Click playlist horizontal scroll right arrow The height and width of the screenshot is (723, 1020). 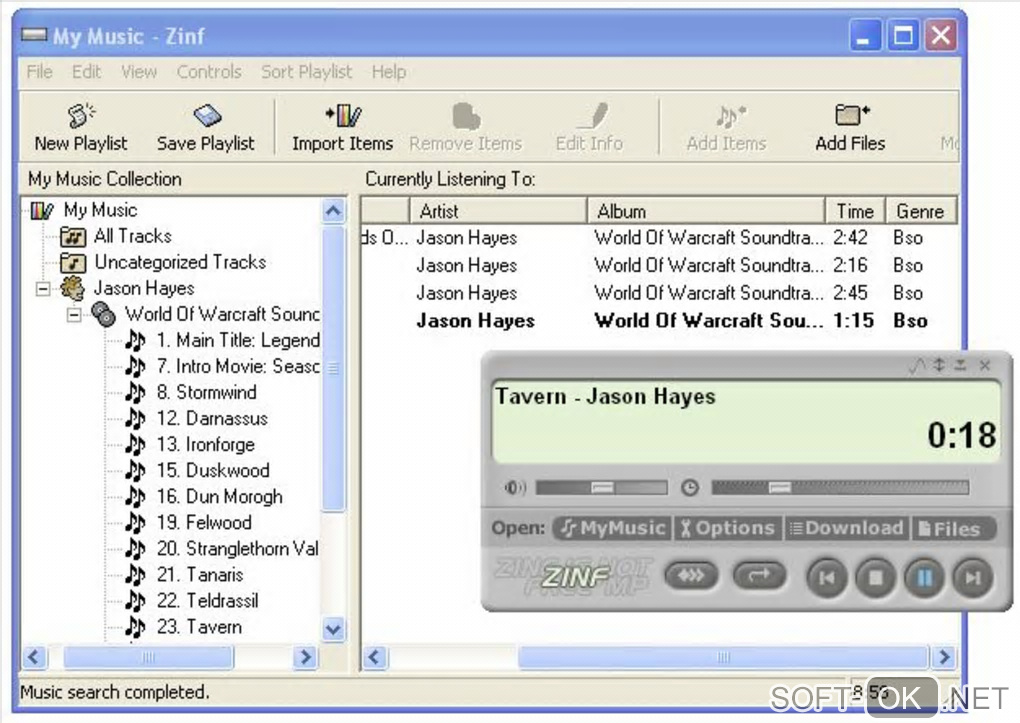click(x=943, y=657)
